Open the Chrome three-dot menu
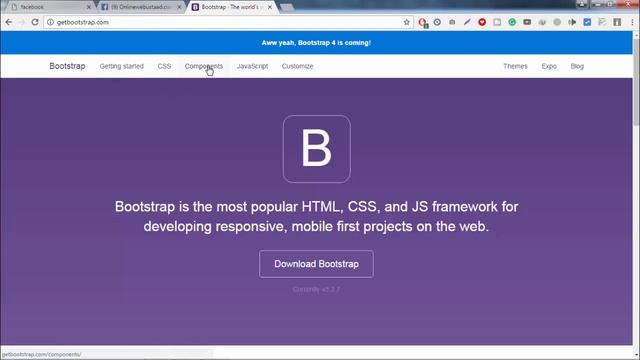 pos(632,22)
